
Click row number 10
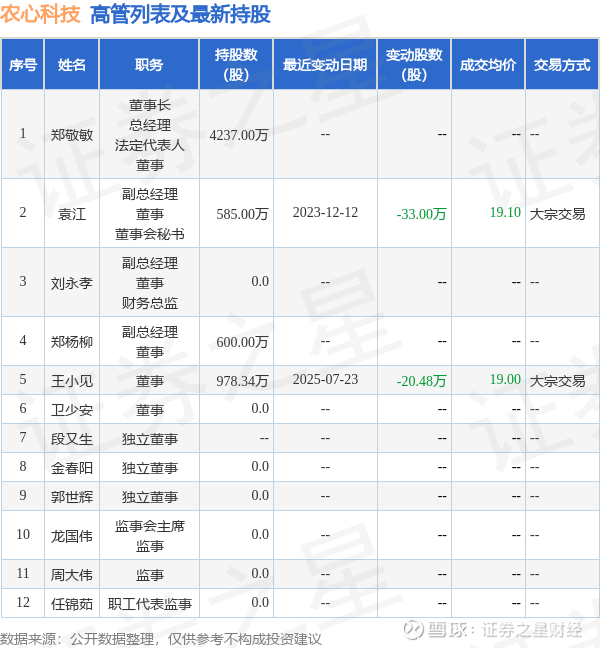coord(23,534)
